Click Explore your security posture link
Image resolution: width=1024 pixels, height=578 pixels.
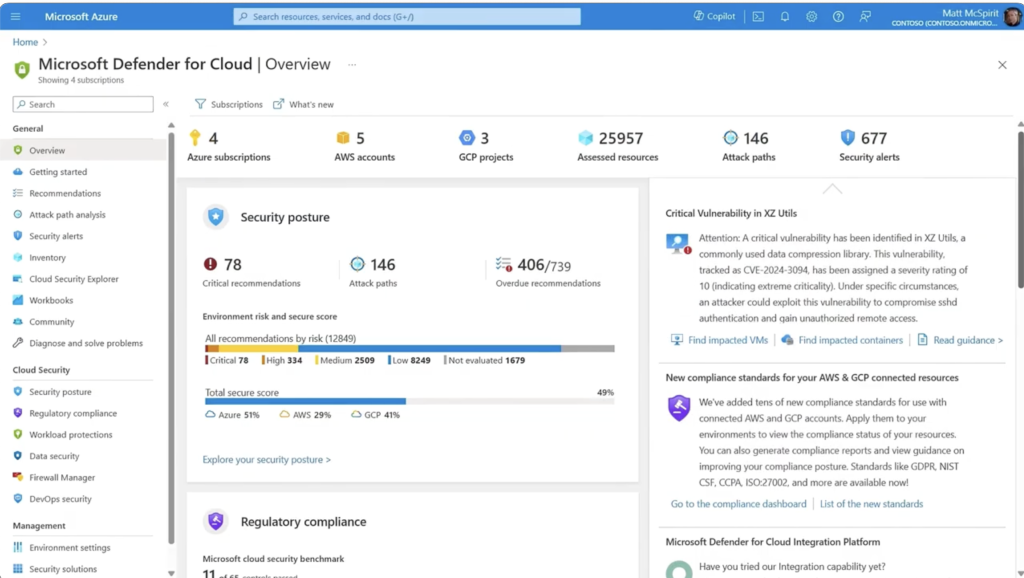[x=266, y=460]
